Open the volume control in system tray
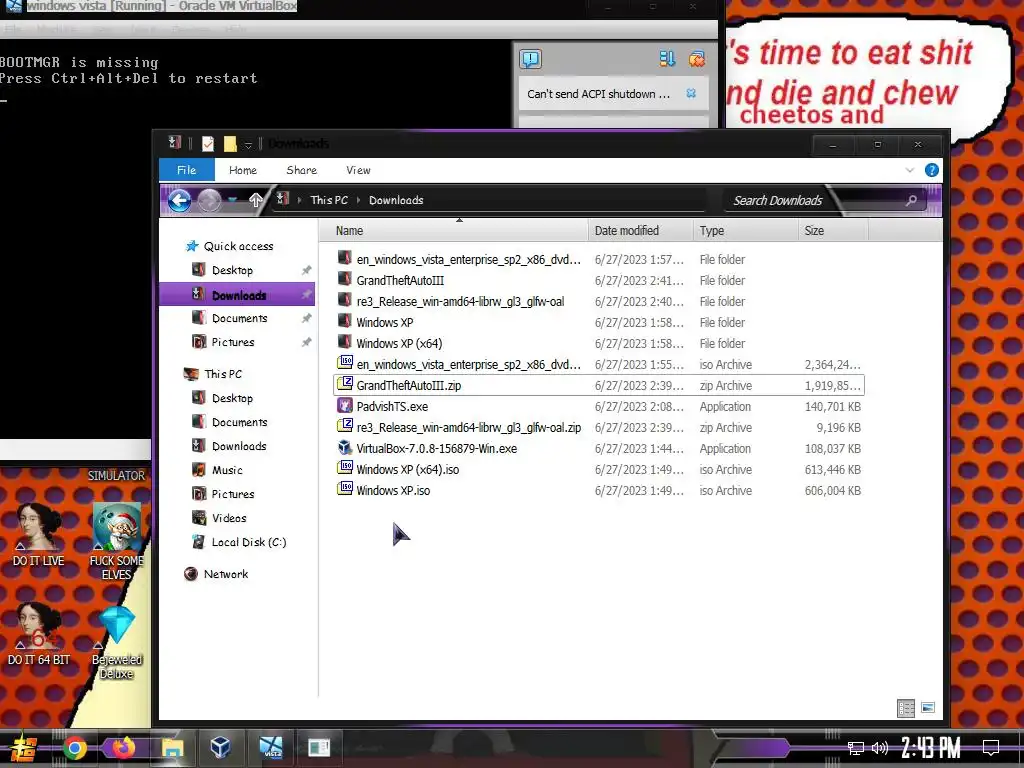The height and width of the screenshot is (768, 1024). click(x=880, y=748)
